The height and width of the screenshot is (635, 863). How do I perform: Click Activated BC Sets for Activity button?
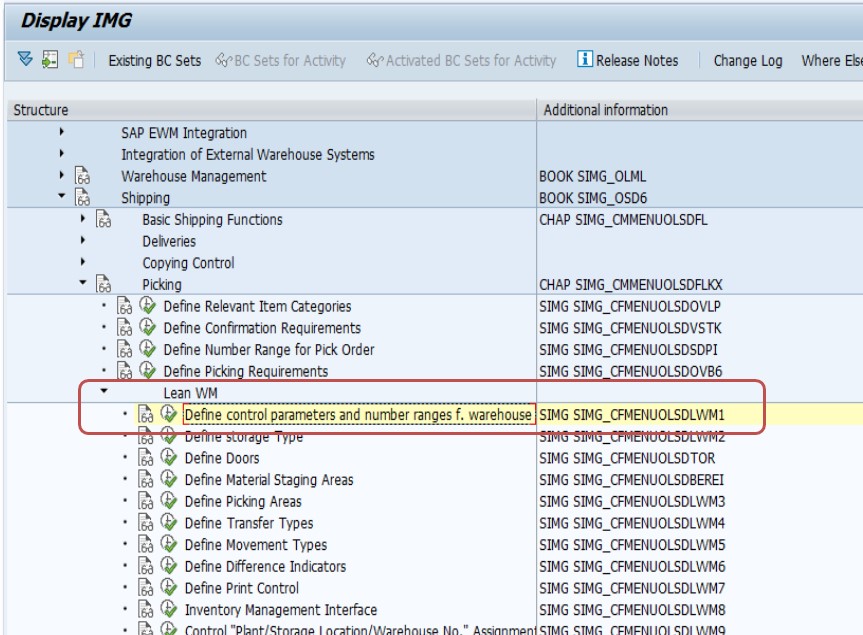462,61
